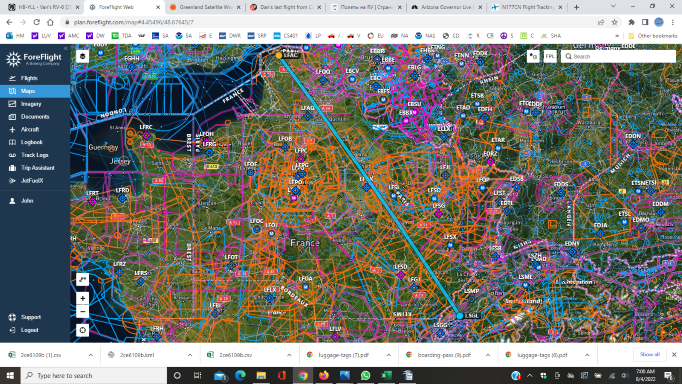Open Documents in the sidebar
The width and height of the screenshot is (682, 384).
coord(35,117)
